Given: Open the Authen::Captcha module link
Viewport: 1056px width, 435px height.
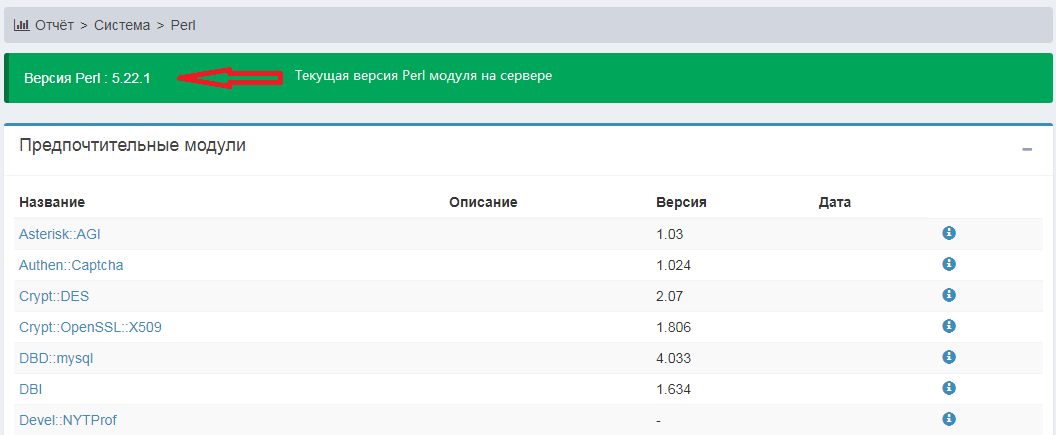Looking at the screenshot, I should coord(71,265).
